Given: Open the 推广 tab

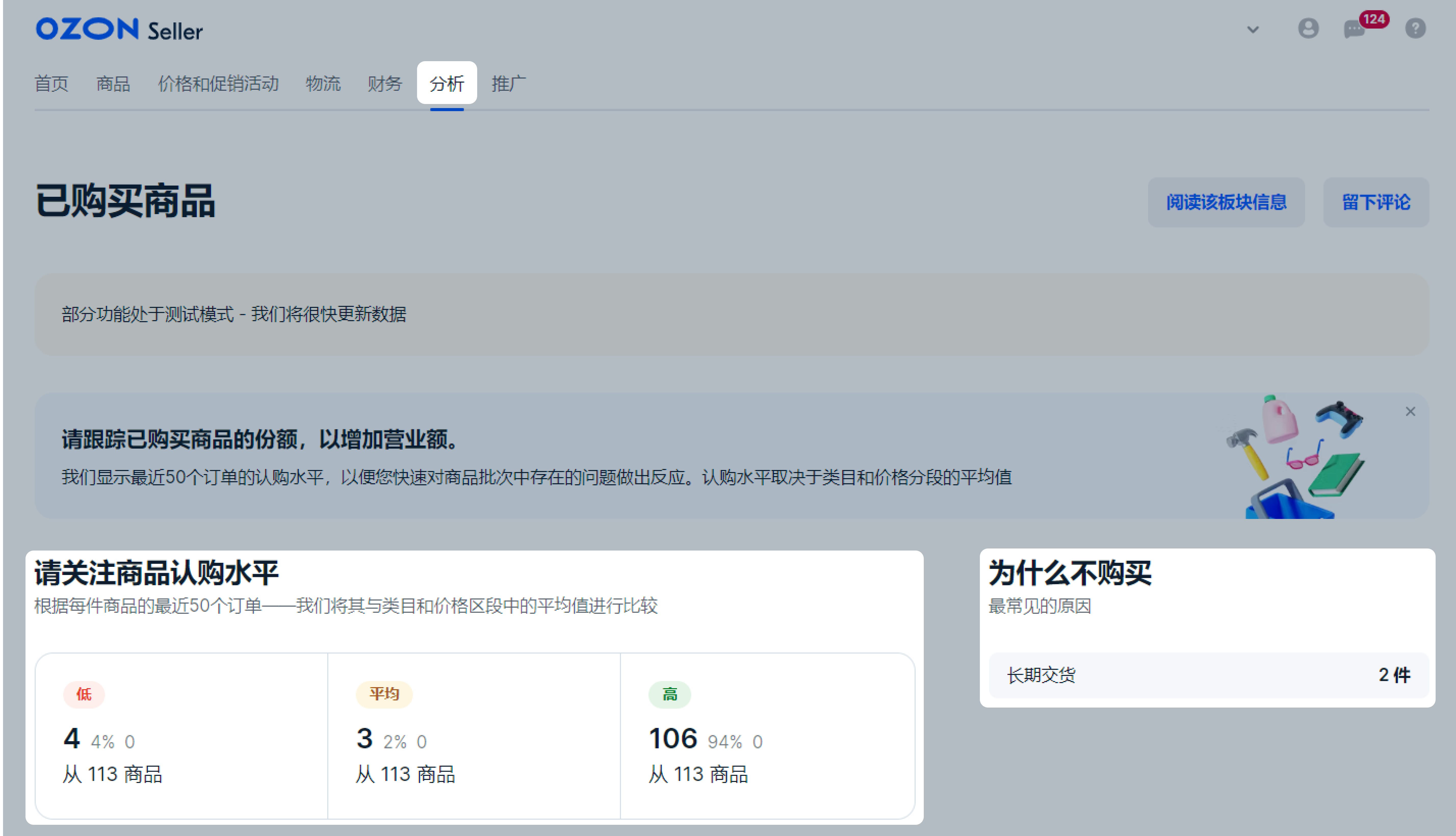Looking at the screenshot, I should [509, 84].
